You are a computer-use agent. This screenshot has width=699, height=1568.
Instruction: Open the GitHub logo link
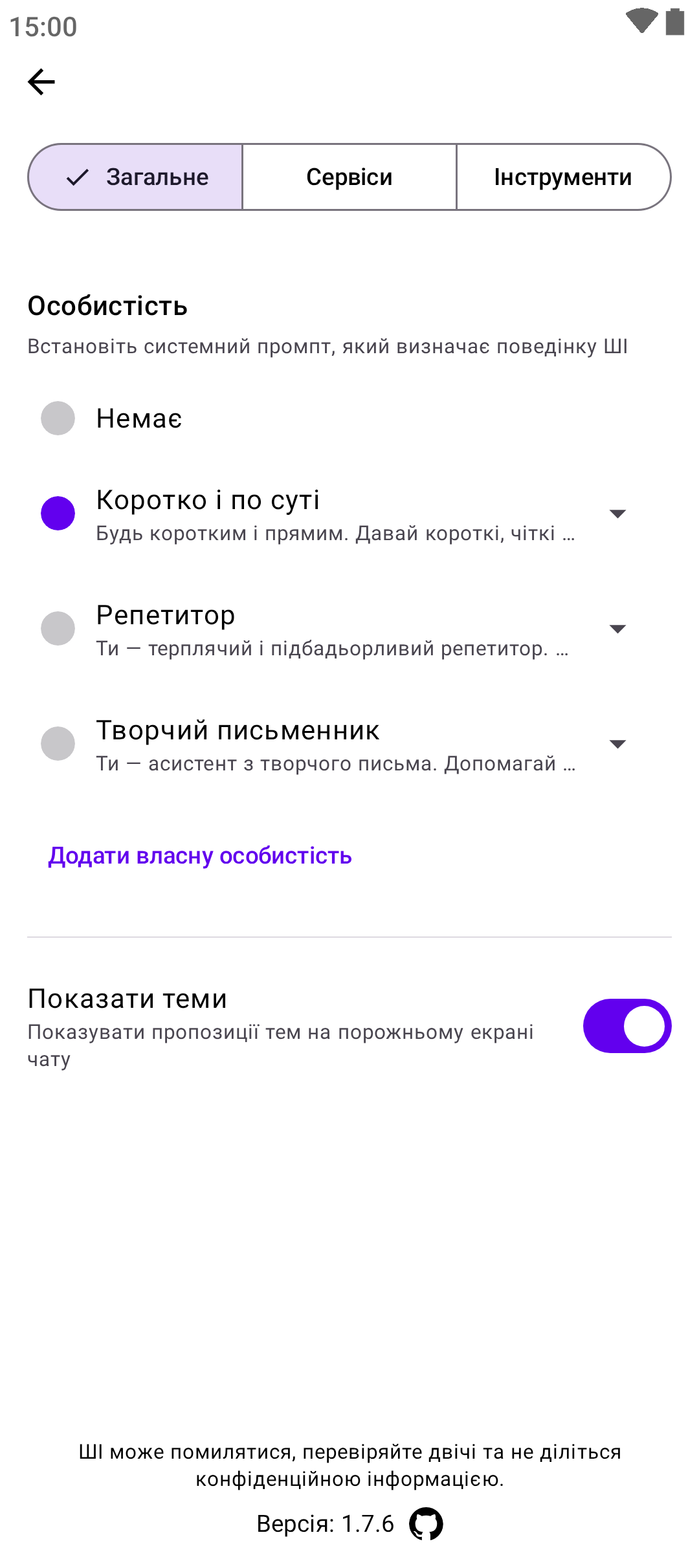426,1523
